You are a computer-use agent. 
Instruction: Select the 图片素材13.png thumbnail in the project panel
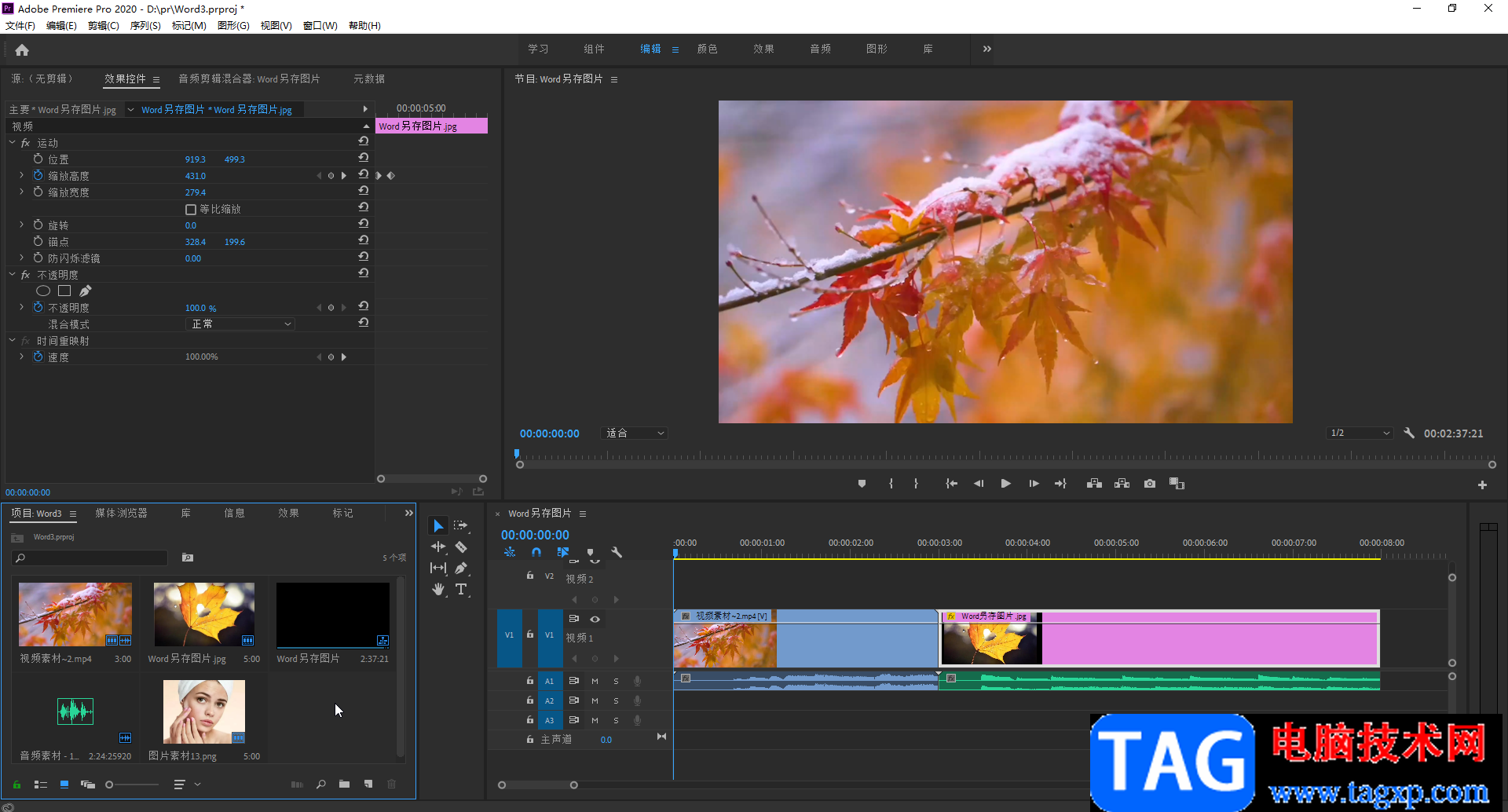point(203,711)
